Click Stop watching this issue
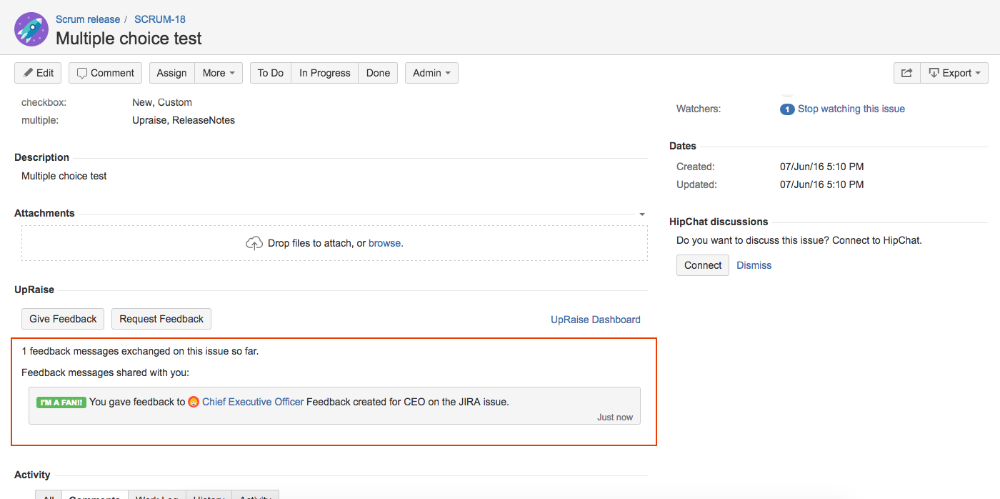The width and height of the screenshot is (1000, 499). tap(851, 108)
